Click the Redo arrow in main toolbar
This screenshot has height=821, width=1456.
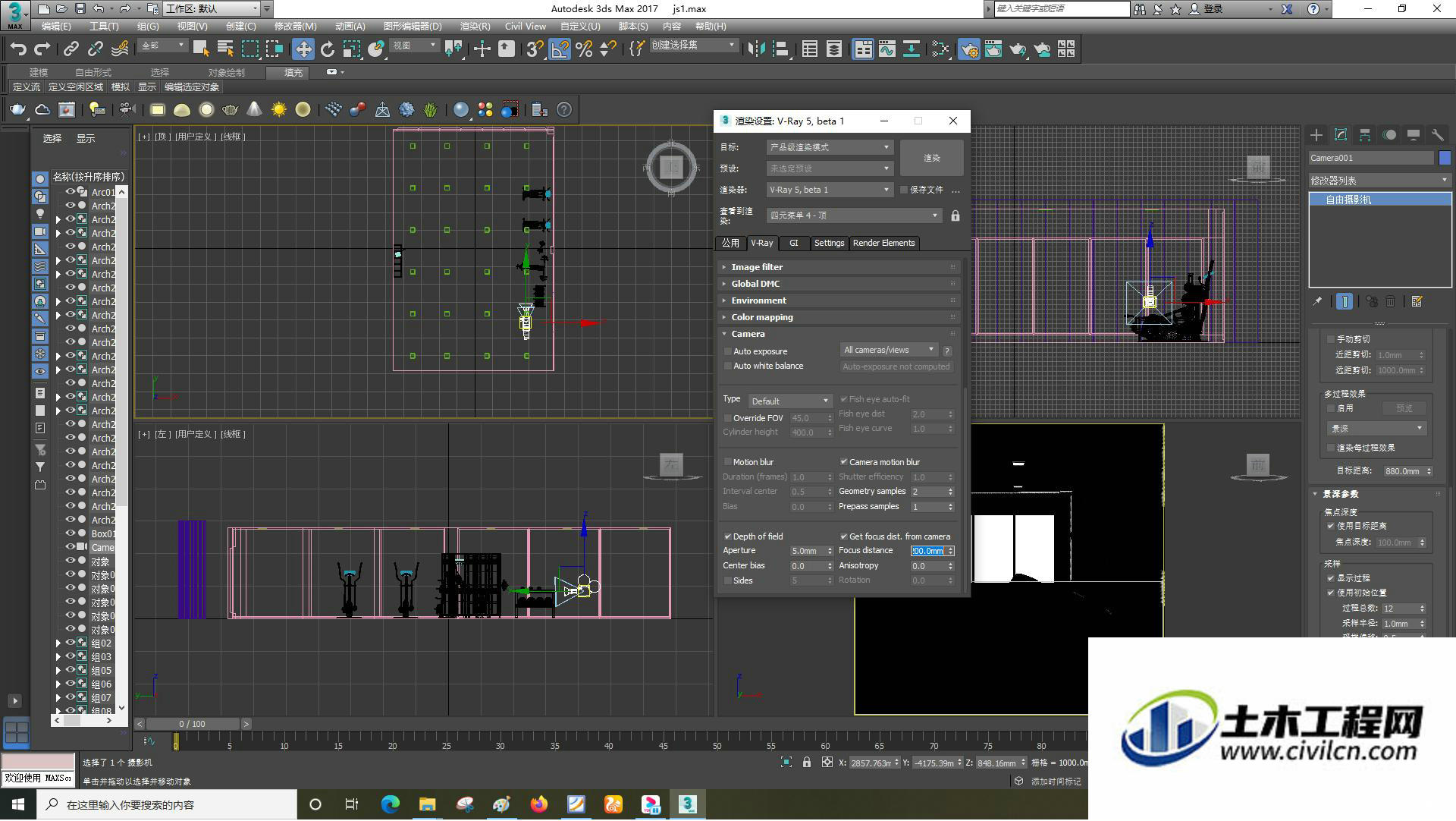42,49
